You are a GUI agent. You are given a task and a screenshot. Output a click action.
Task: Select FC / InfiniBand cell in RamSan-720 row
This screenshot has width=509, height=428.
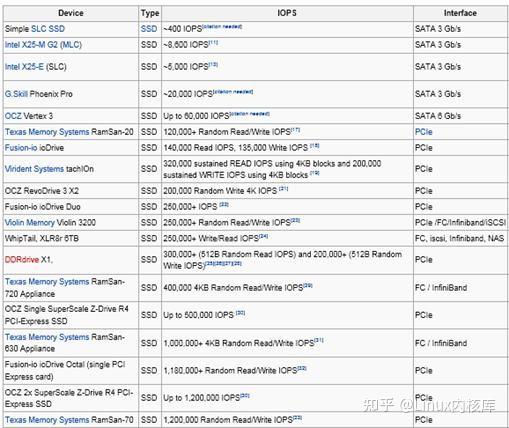(x=460, y=288)
